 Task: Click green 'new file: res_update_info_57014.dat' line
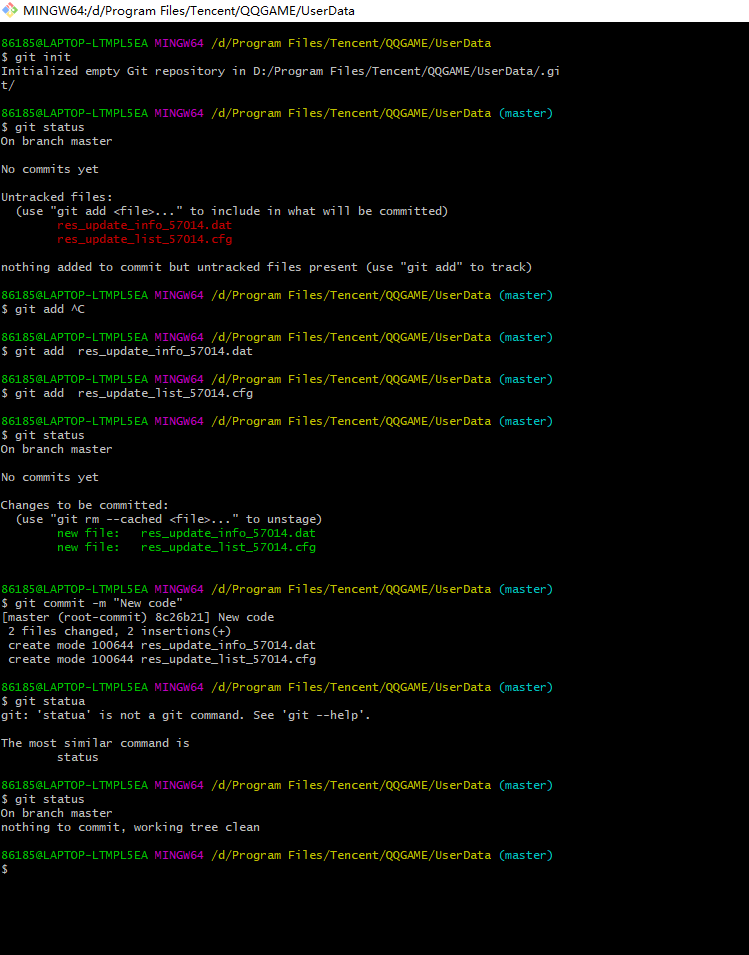[x=186, y=534]
